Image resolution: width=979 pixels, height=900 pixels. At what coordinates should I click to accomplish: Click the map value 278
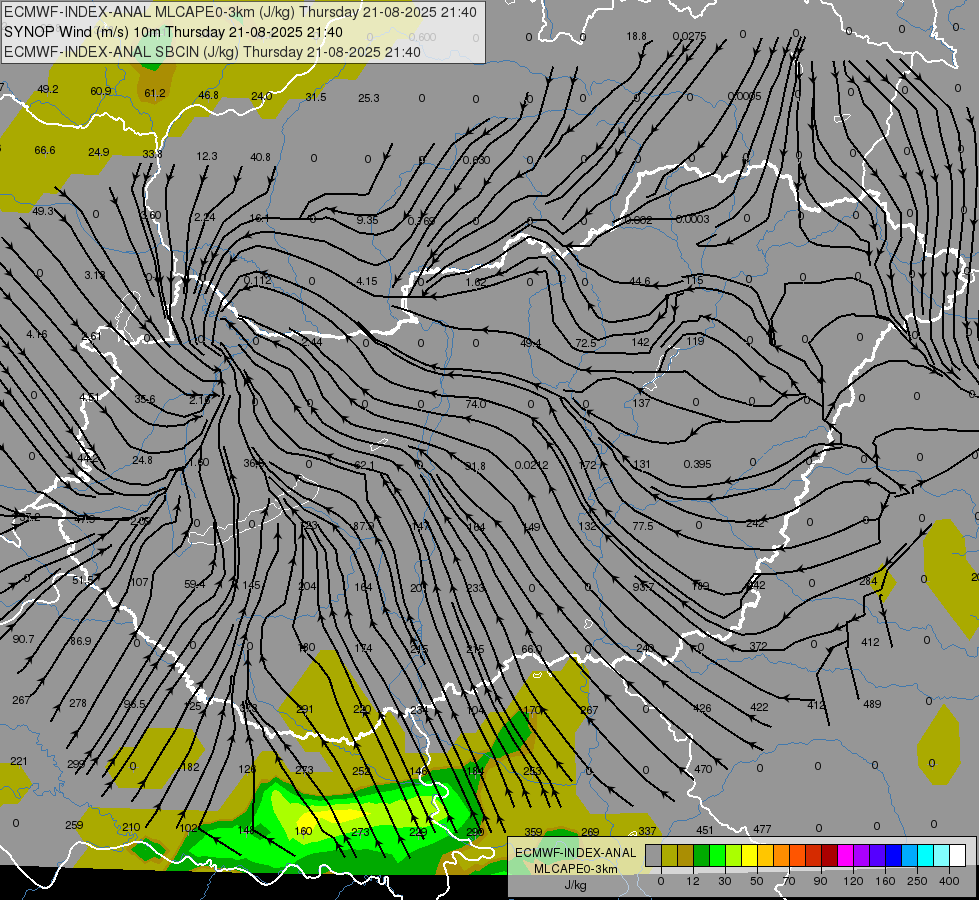78,703
